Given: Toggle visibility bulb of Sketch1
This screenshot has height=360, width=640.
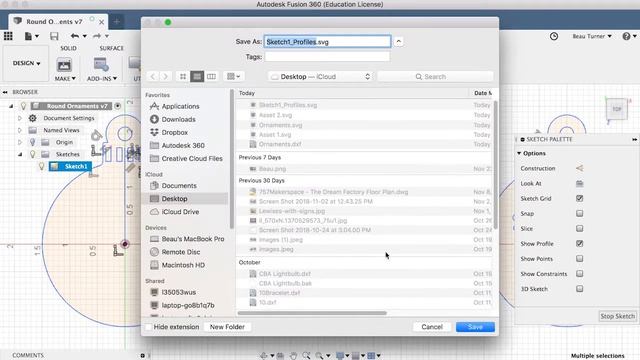Looking at the screenshot, I should (x=41, y=166).
